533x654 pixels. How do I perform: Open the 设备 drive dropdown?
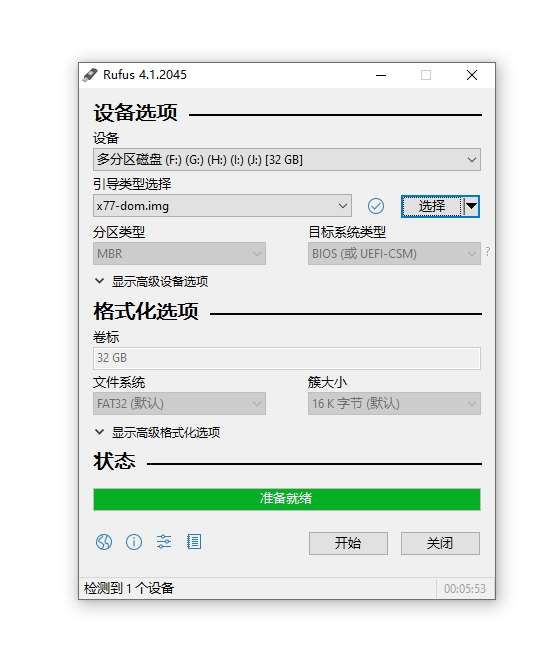[287, 160]
